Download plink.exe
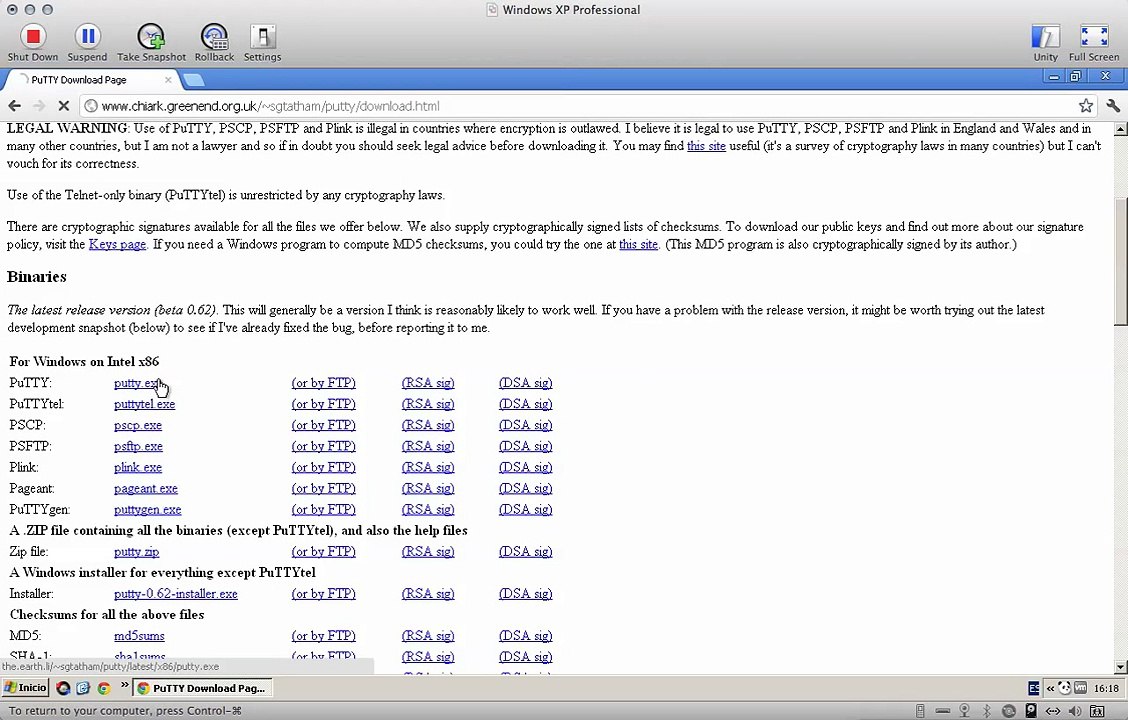 coord(137,468)
